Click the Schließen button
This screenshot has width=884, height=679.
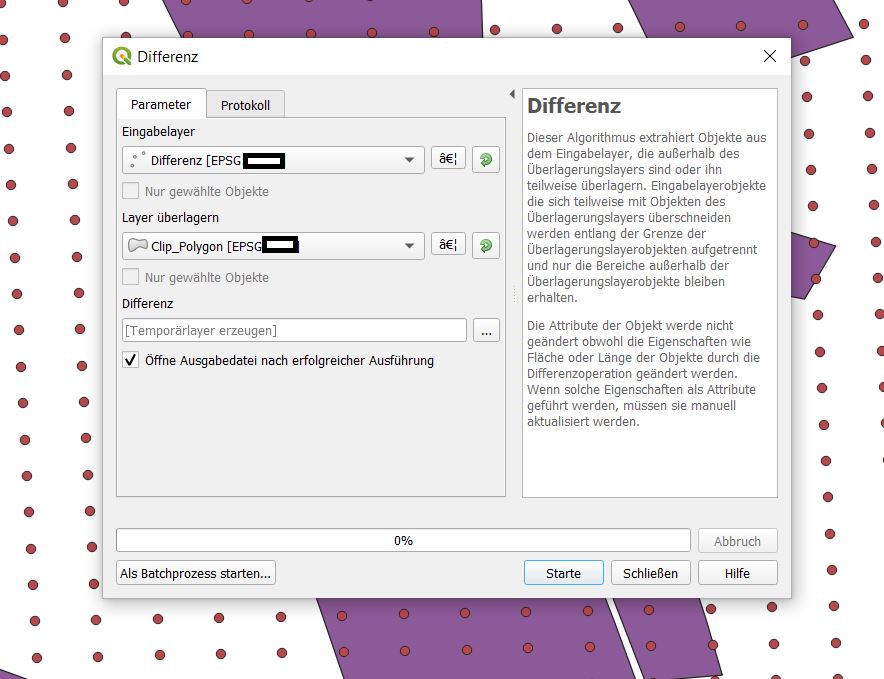click(x=650, y=573)
